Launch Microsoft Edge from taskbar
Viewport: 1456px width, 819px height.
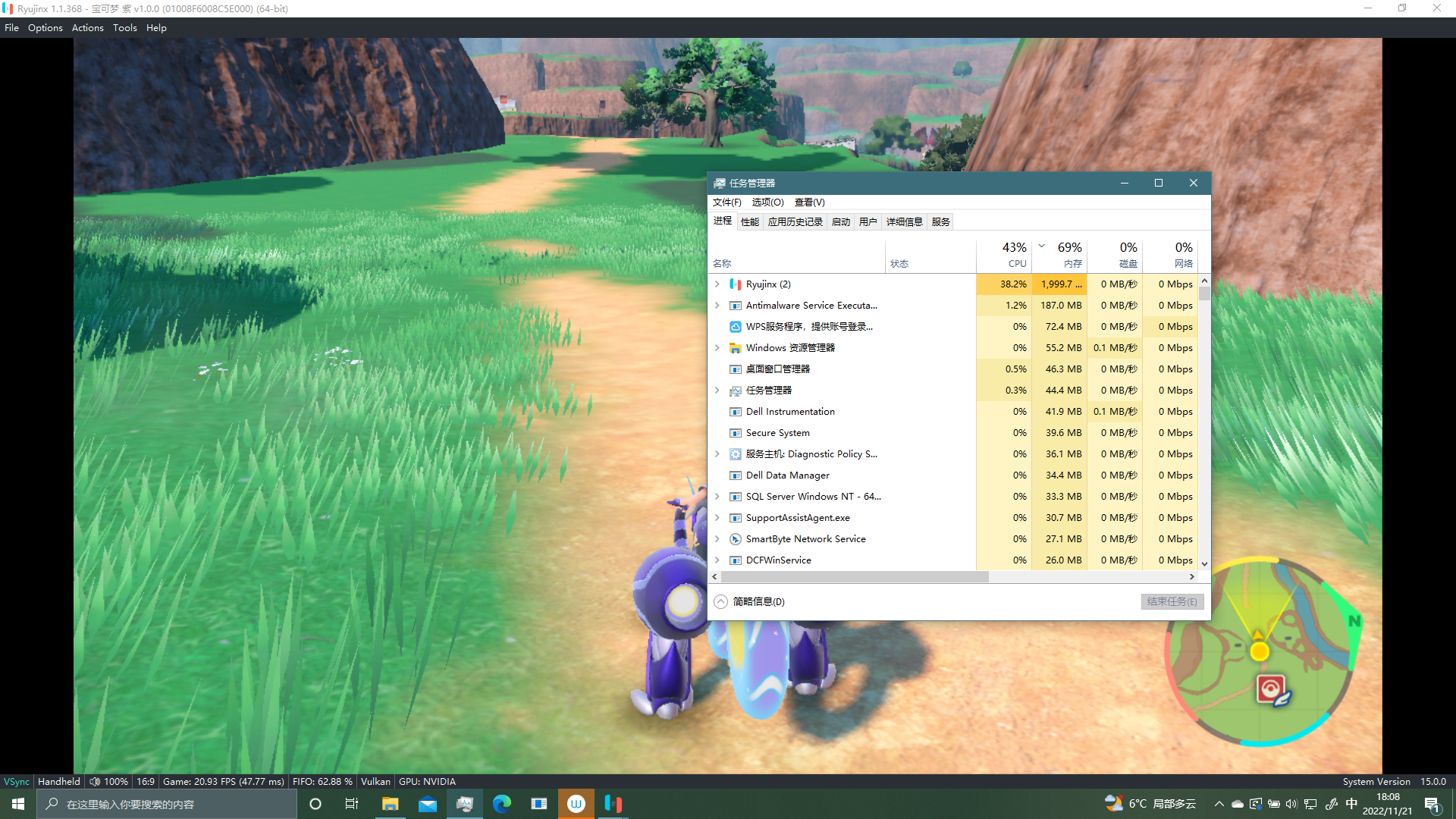pyautogui.click(x=501, y=804)
